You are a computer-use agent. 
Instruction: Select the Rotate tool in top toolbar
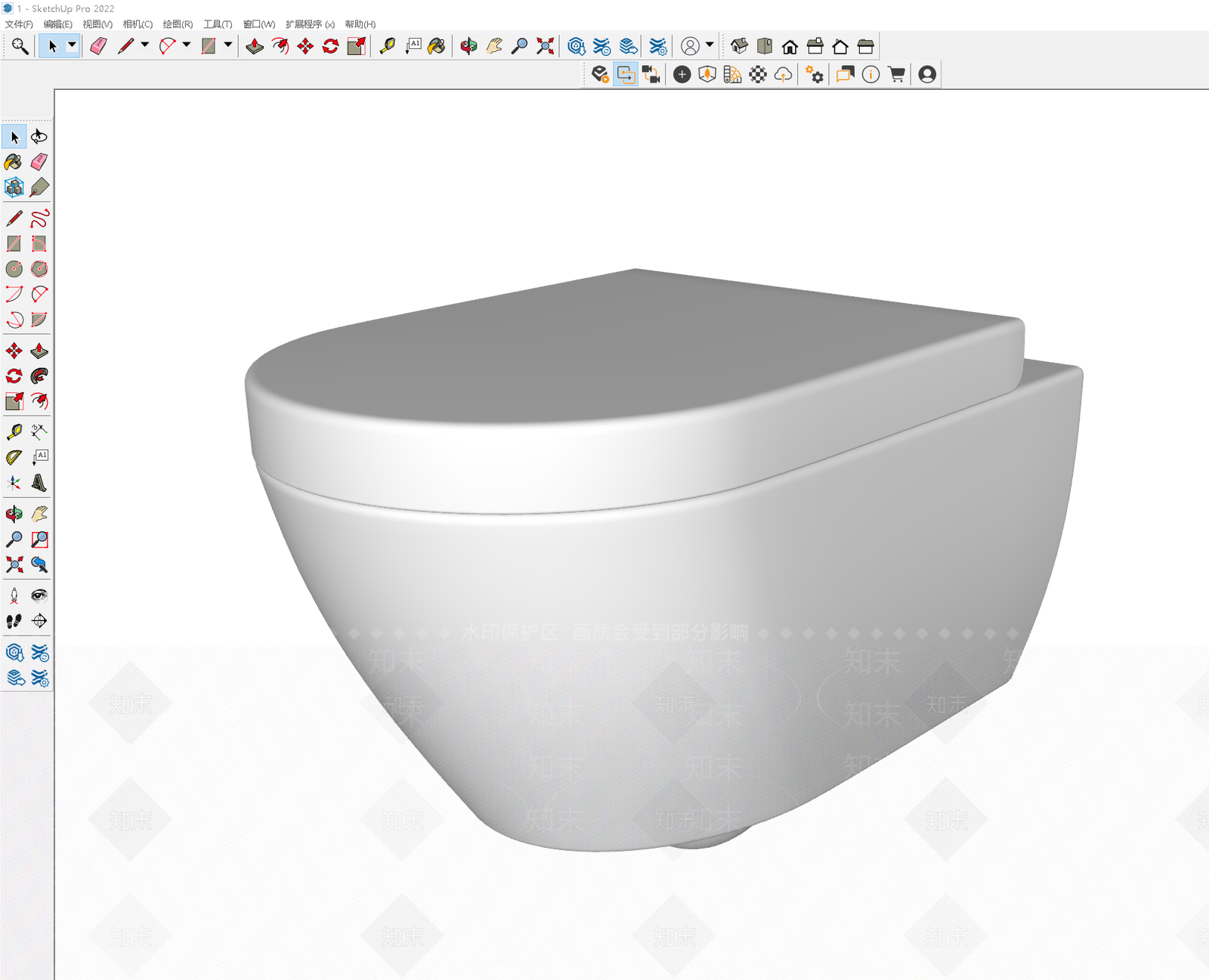click(x=330, y=46)
